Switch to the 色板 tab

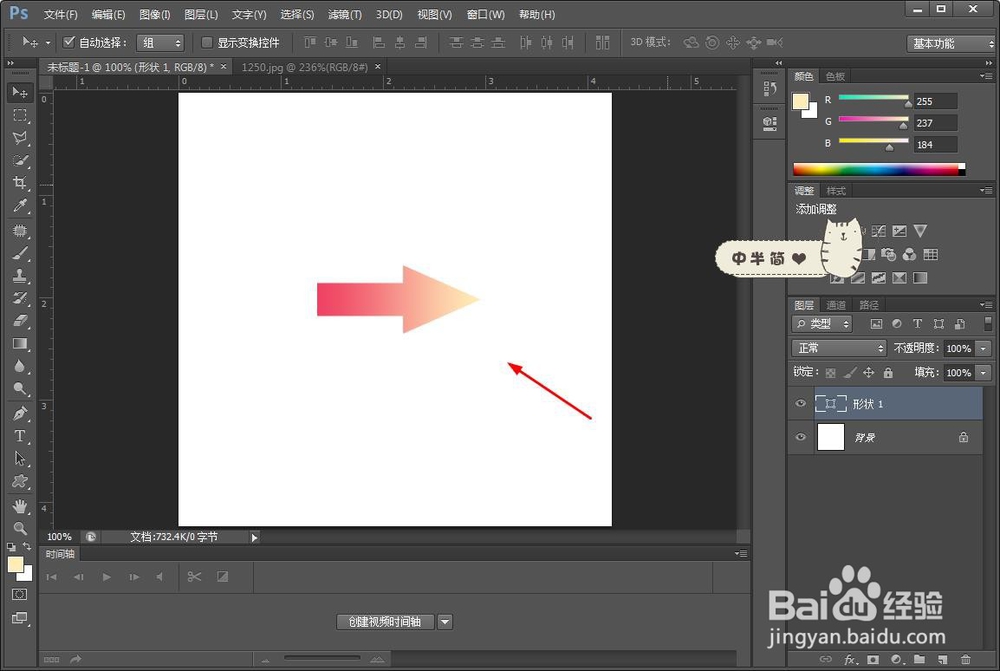(x=835, y=77)
